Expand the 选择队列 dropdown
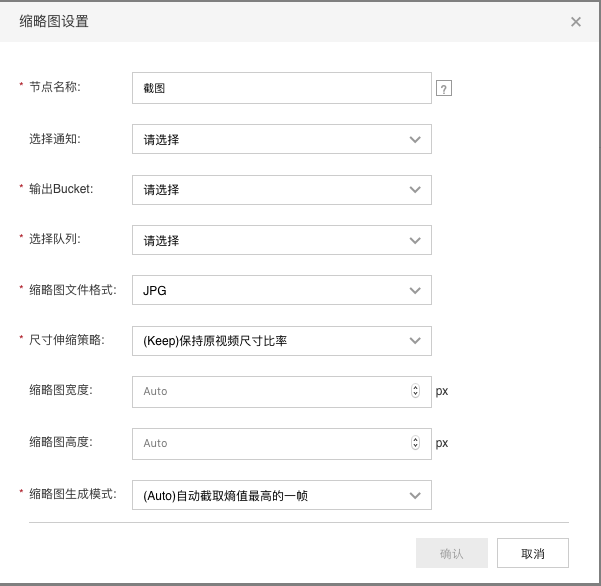The image size is (601, 586). coord(282,240)
